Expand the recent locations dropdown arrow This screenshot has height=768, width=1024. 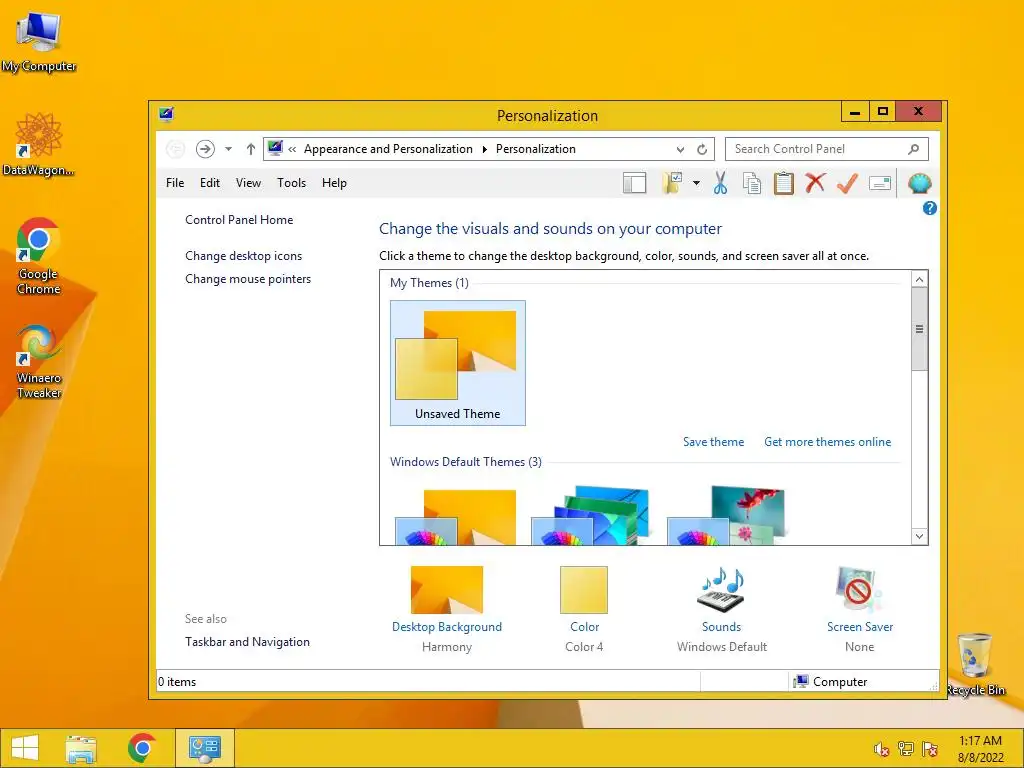tap(229, 150)
